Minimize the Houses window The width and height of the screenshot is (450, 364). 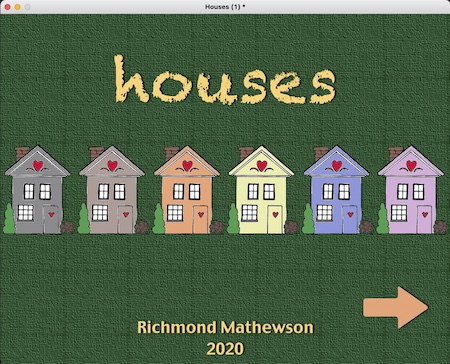(x=18, y=7)
